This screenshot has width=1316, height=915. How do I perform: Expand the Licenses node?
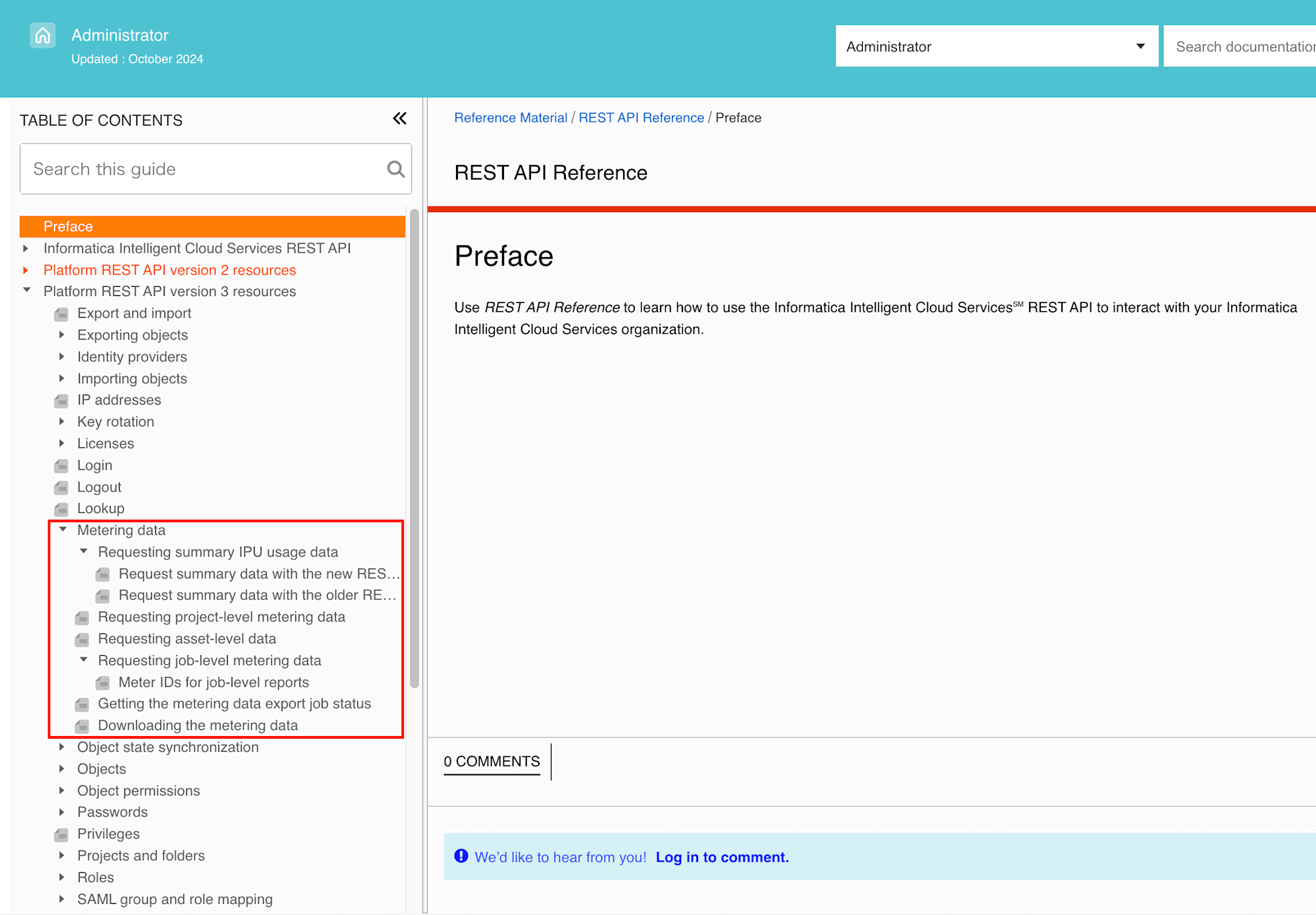click(61, 443)
